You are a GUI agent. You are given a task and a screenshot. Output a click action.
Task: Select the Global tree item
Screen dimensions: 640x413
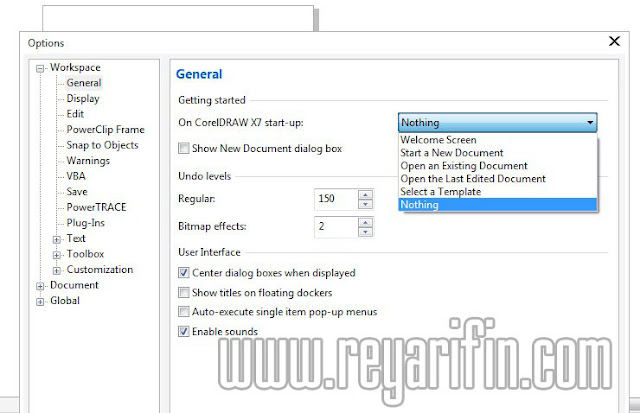click(64, 300)
